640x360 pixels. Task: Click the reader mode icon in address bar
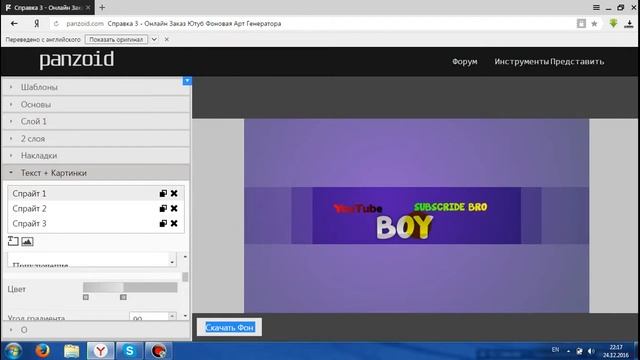click(581, 24)
